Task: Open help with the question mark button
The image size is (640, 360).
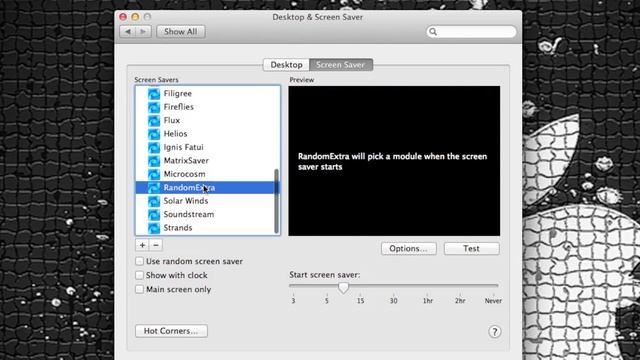Action: 495,332
